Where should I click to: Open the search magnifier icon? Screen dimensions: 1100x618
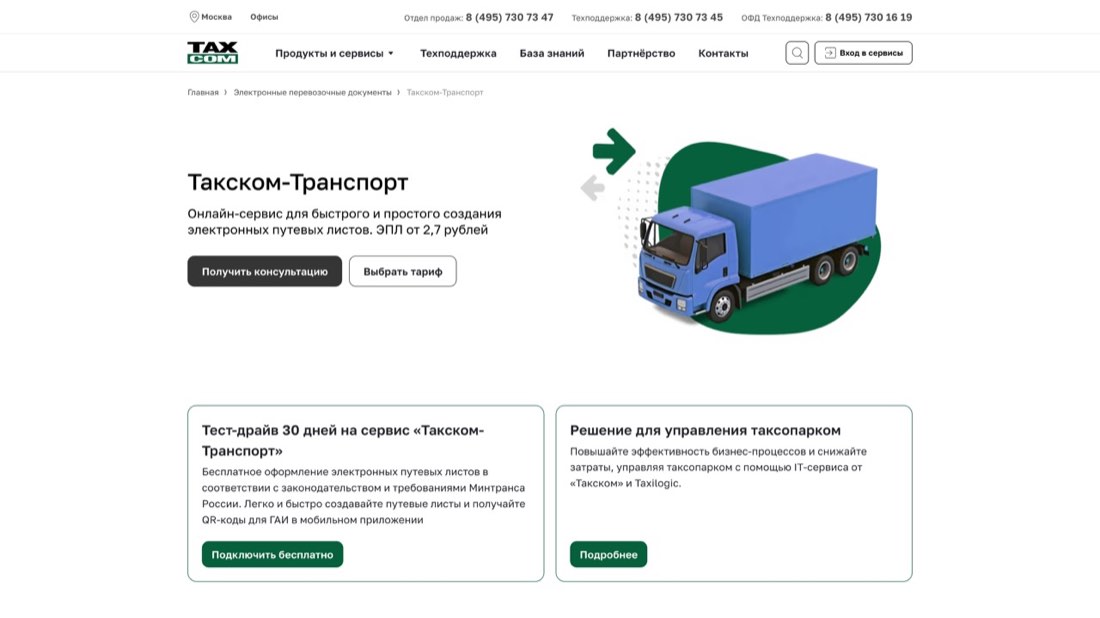797,53
